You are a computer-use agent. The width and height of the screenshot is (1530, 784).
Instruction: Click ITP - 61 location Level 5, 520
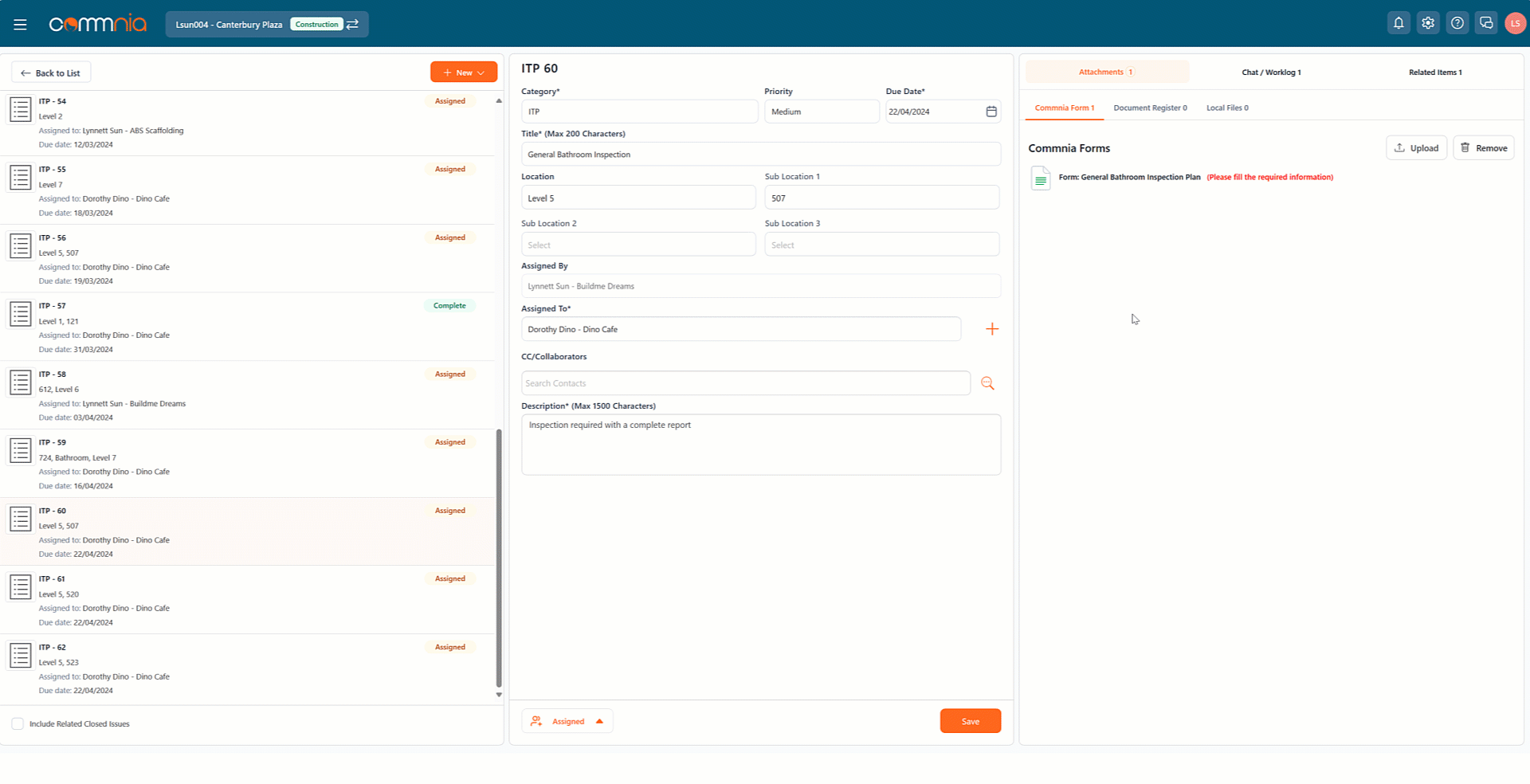(59, 594)
